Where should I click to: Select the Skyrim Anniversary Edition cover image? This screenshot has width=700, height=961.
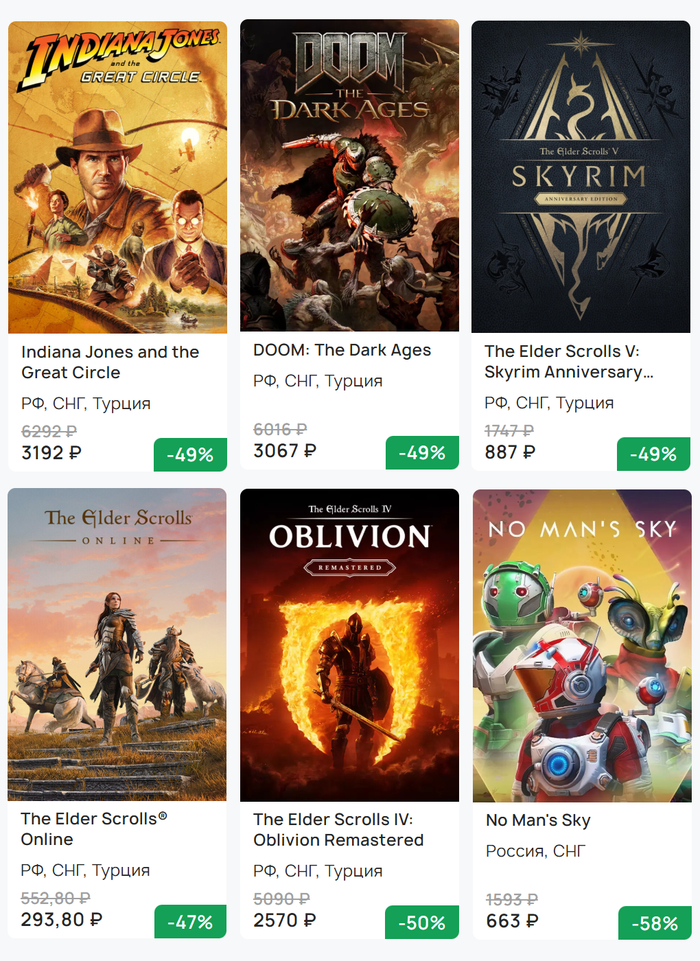pyautogui.click(x=581, y=177)
